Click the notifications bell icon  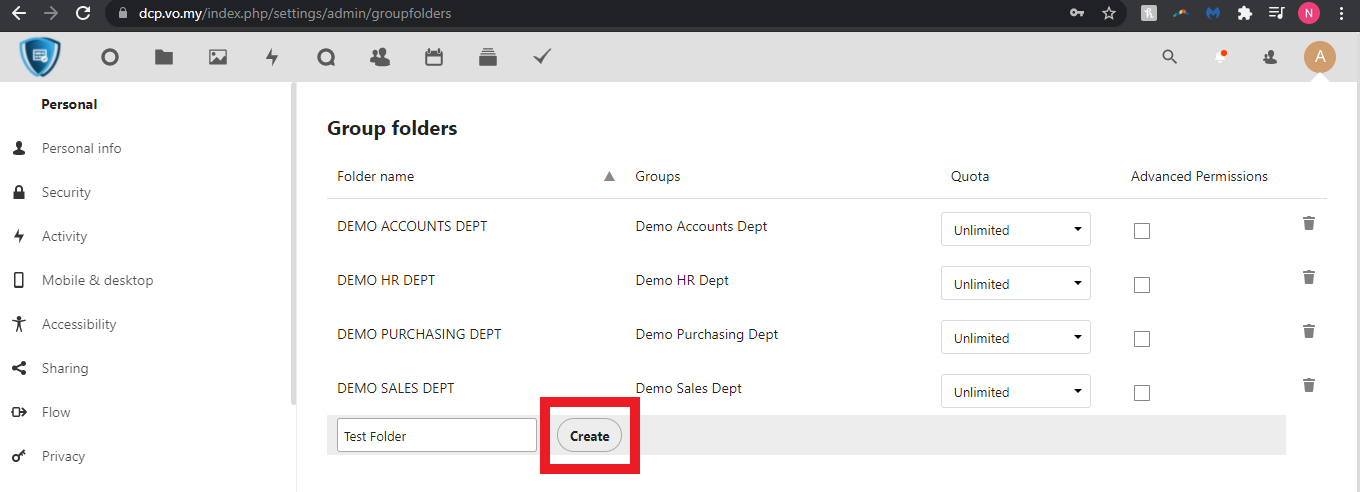pos(1220,57)
